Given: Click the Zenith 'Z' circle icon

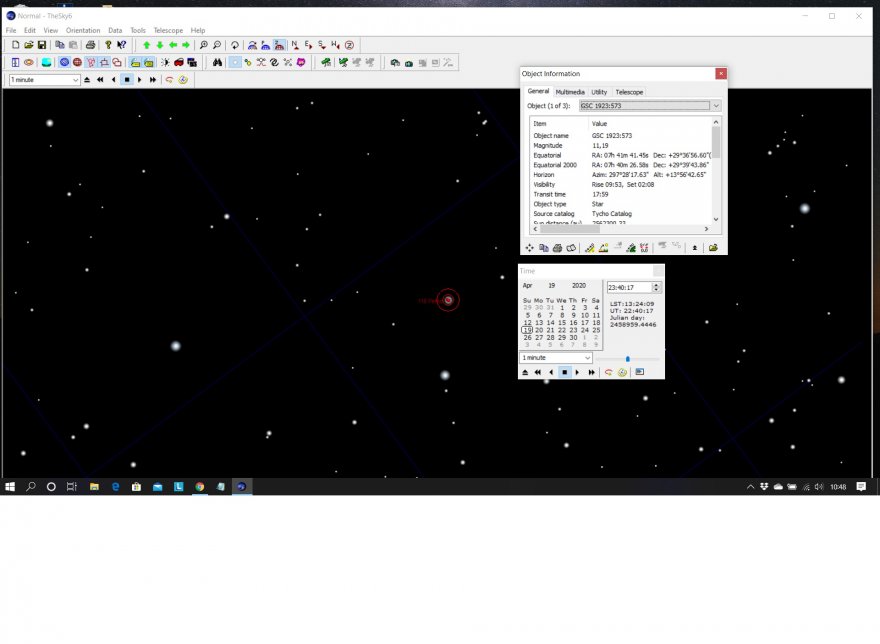Looking at the screenshot, I should pos(349,45).
